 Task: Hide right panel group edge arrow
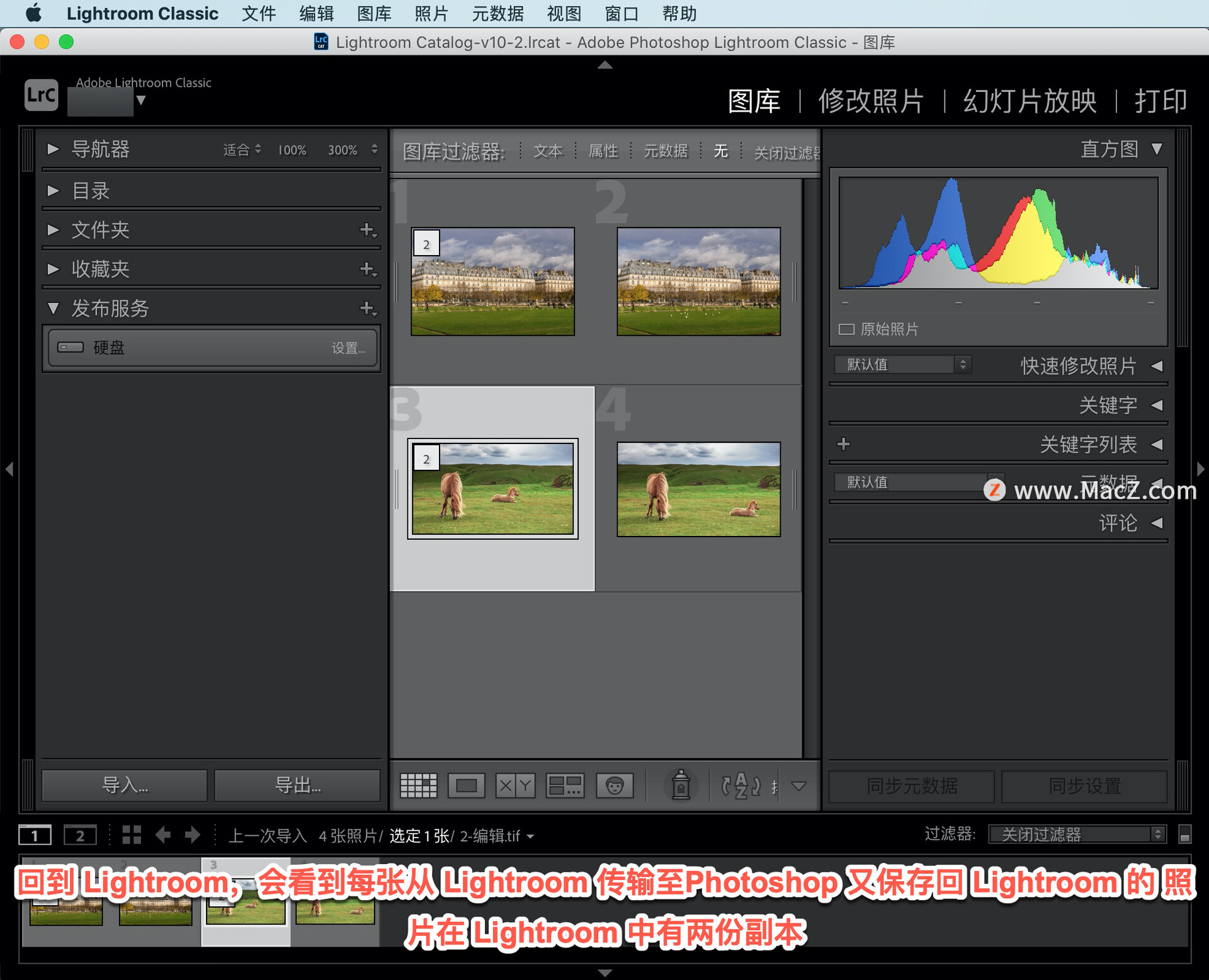tap(1200, 469)
